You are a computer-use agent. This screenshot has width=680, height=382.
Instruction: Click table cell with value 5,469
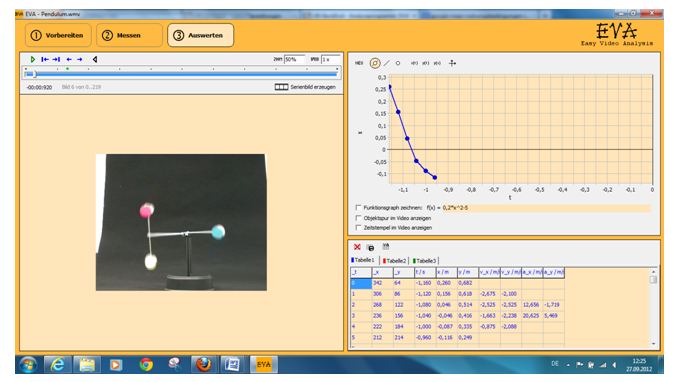554,316
